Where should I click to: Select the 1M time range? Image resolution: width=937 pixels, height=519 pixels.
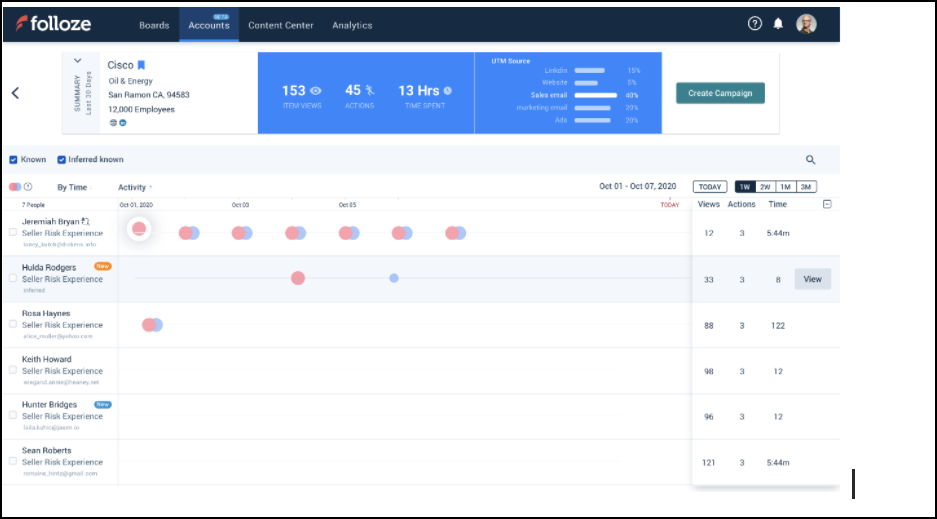pos(785,187)
